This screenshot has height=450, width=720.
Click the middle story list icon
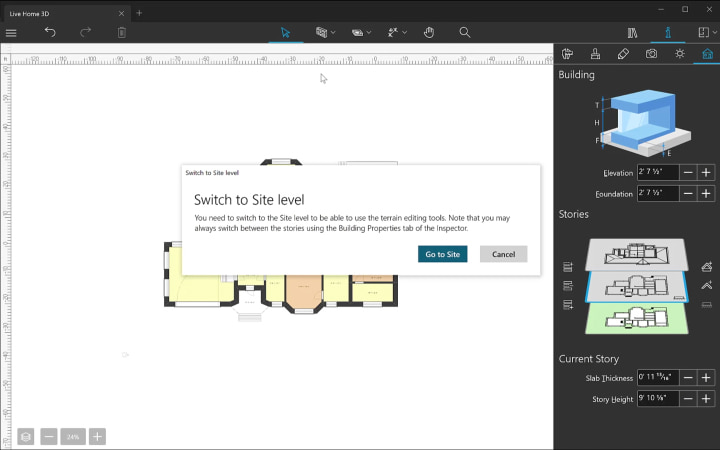pos(568,286)
